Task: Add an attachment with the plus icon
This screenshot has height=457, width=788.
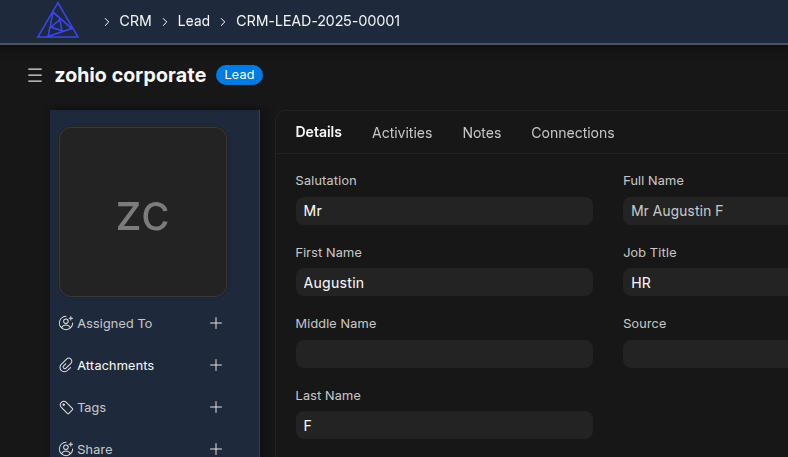Action: point(216,365)
